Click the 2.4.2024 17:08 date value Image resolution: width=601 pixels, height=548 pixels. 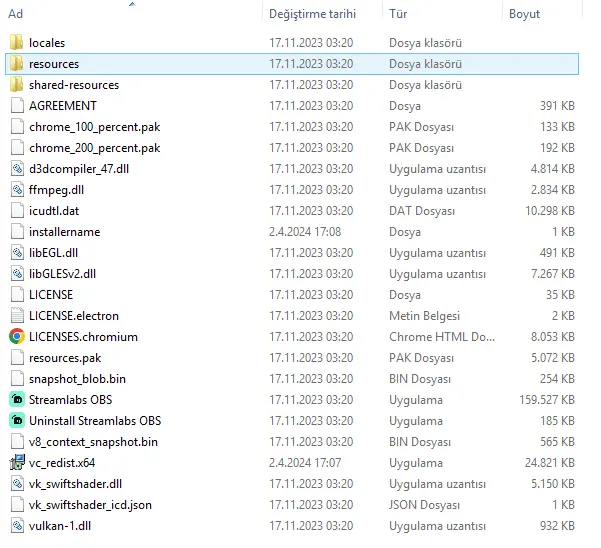coord(305,232)
